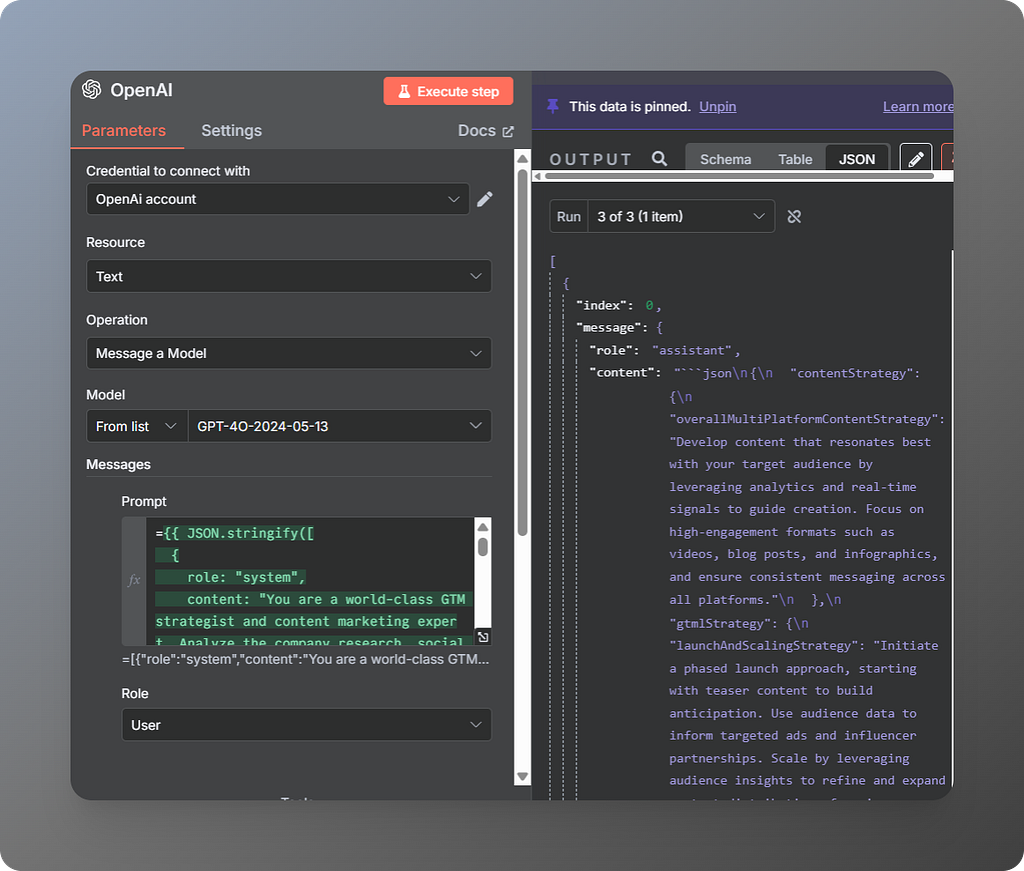
Task: Click the OUTPUT heading label
Action: point(590,159)
